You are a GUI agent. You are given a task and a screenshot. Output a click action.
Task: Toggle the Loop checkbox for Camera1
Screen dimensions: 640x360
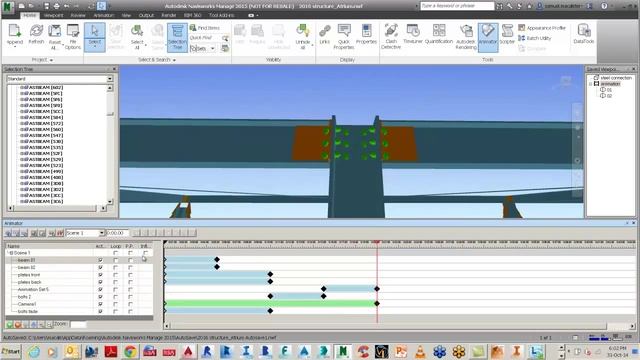coord(116,304)
